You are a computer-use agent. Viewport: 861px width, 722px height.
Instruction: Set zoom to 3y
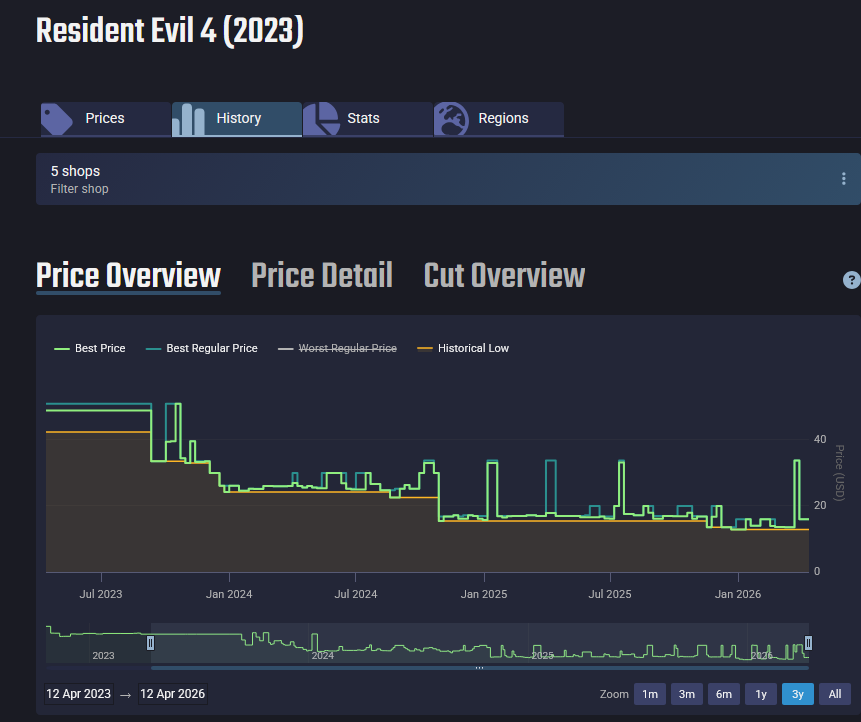(798, 694)
